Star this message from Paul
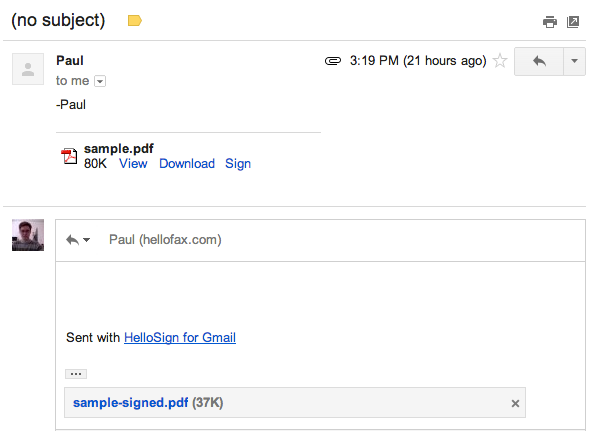The image size is (600, 431). click(500, 61)
